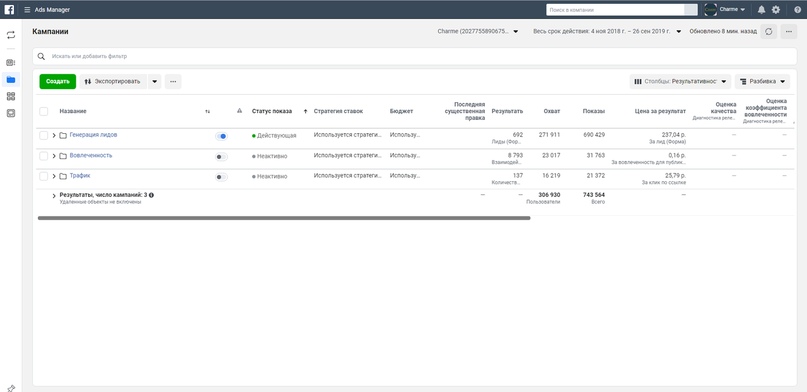807x392 pixels.
Task: Click the refresh data button
Action: click(x=768, y=31)
